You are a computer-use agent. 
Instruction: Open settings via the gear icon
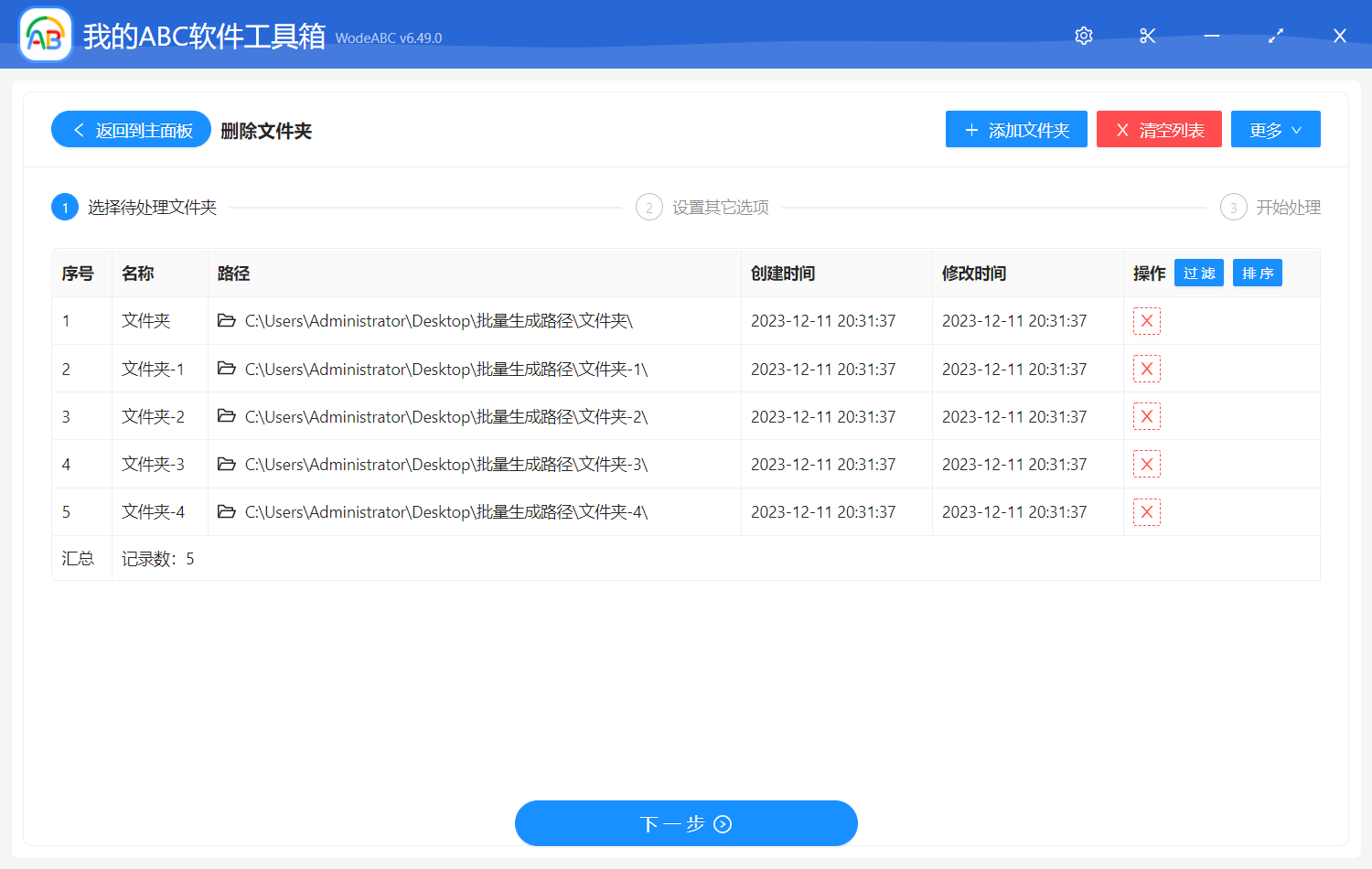coord(1084,36)
